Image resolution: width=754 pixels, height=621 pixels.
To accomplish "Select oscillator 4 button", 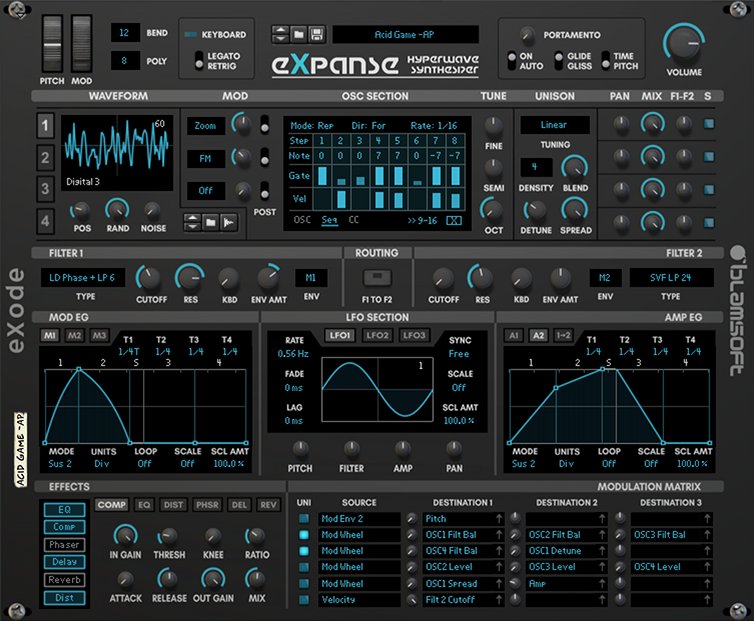I will click(45, 221).
